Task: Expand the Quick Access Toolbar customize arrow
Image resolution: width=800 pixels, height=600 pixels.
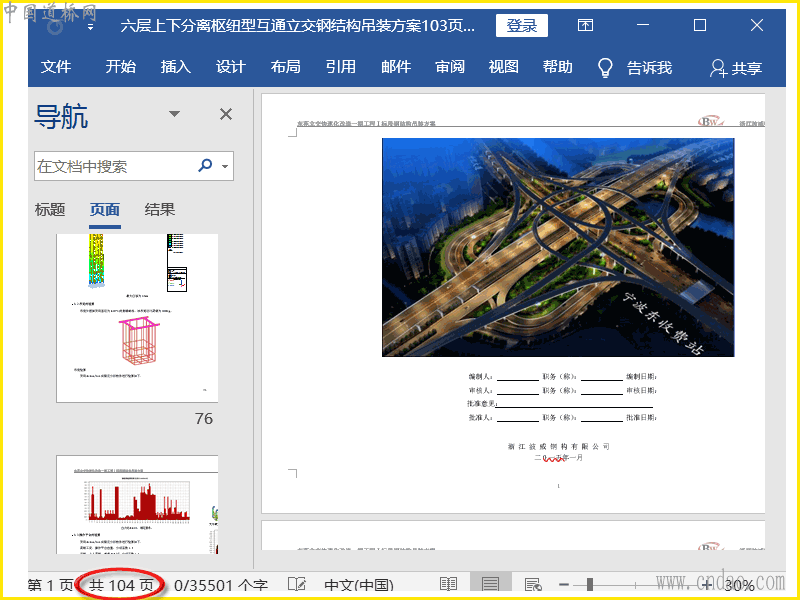Action: 90,27
